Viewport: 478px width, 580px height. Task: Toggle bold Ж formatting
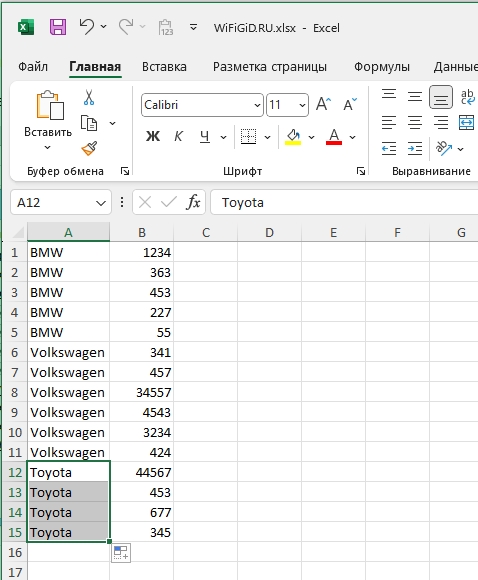(153, 137)
